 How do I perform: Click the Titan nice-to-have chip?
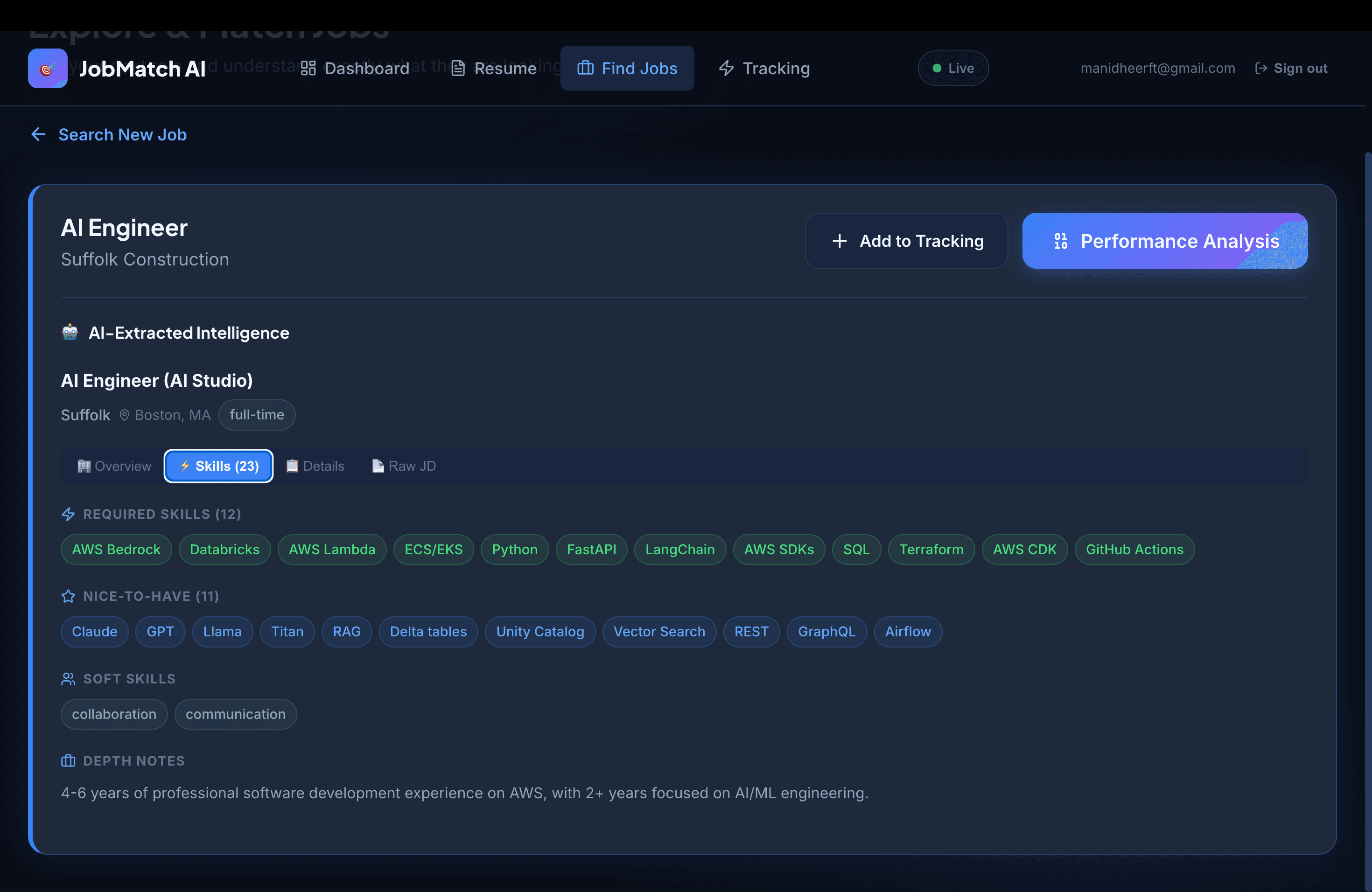pyautogui.click(x=287, y=632)
